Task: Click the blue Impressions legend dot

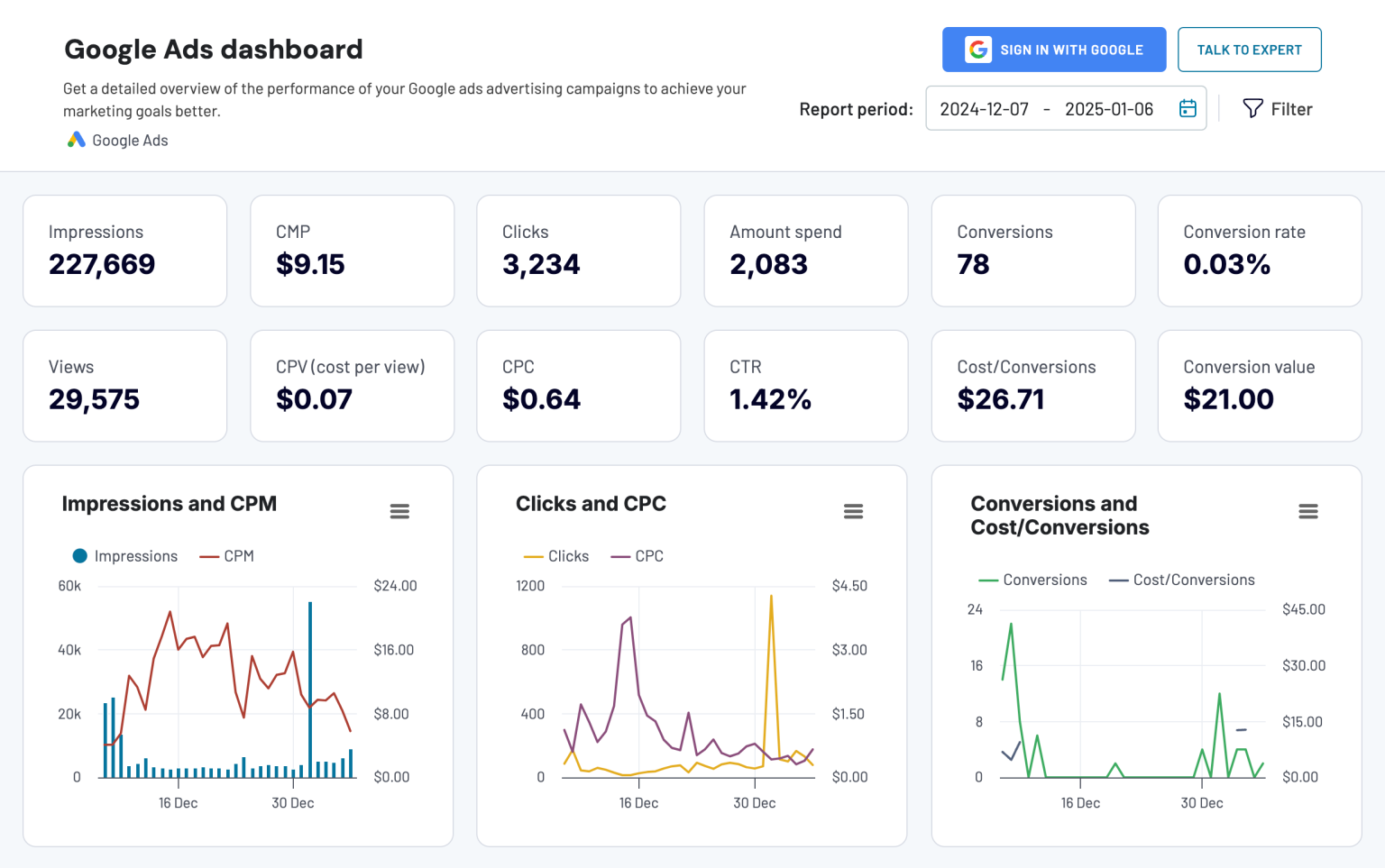Action: tap(79, 555)
